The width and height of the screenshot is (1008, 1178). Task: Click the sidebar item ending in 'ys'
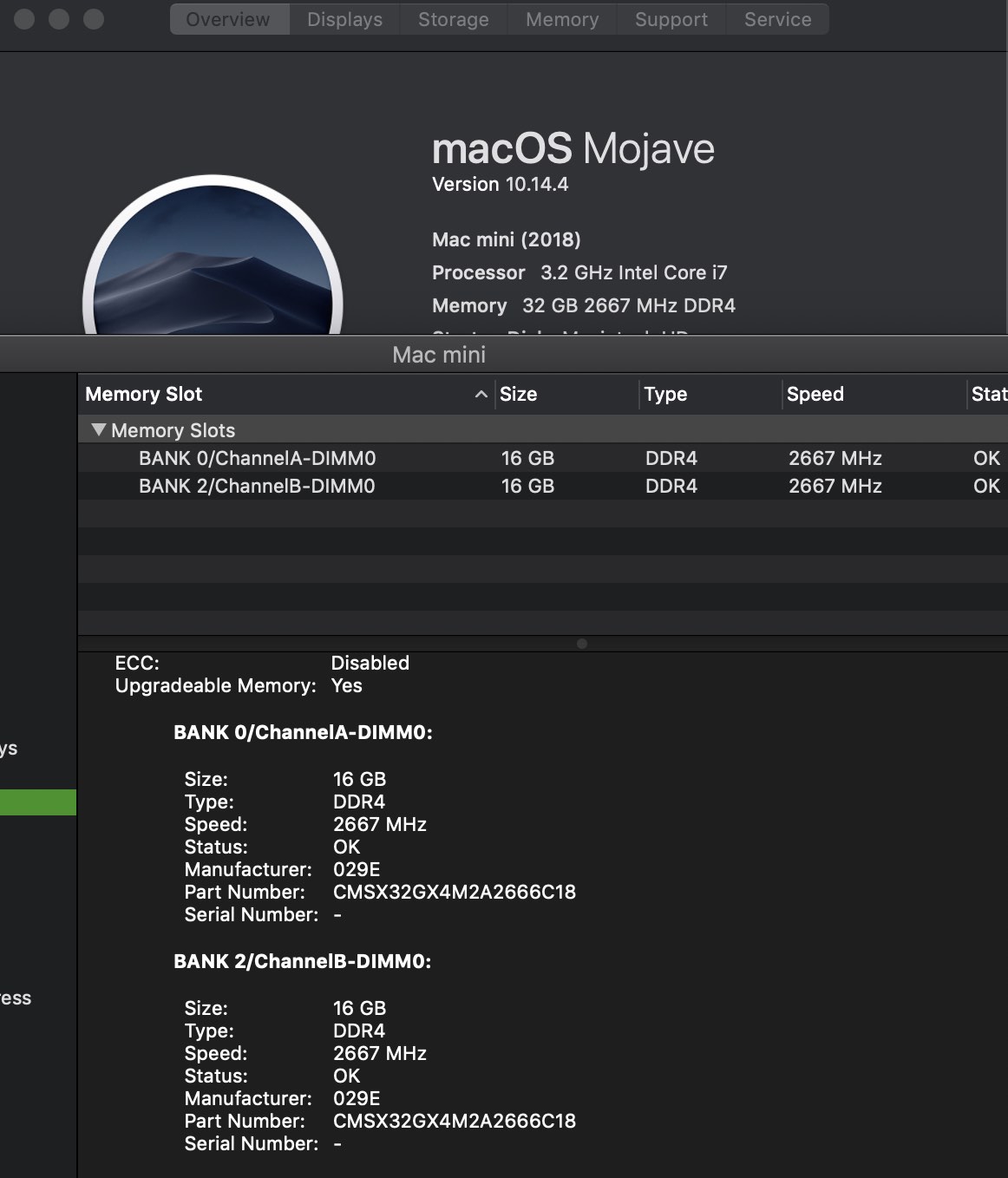pos(9,749)
